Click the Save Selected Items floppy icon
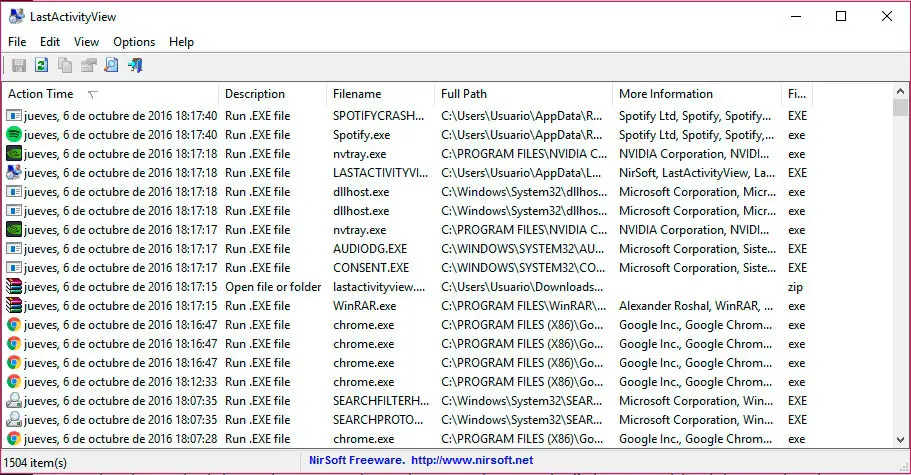911x475 pixels. (x=19, y=65)
